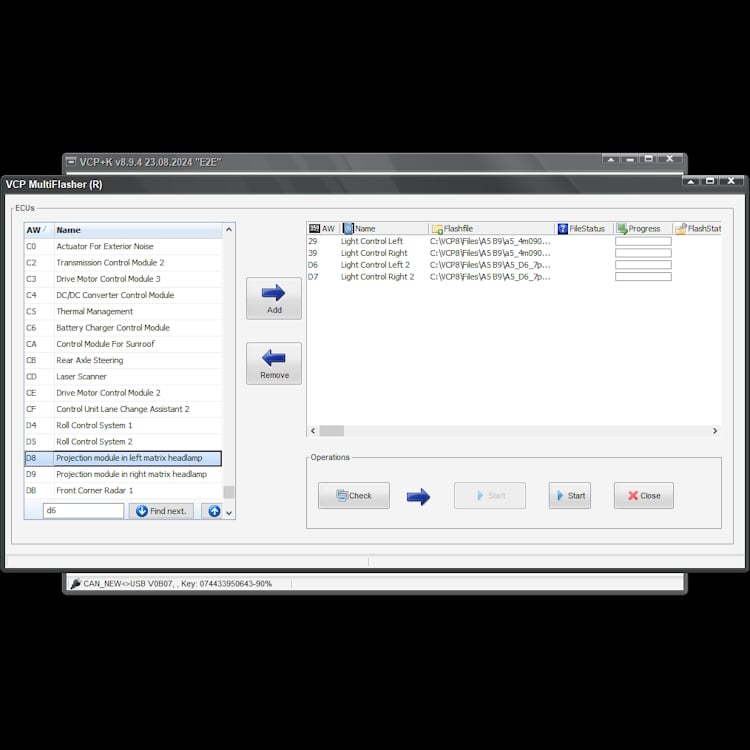Screen dimensions: 750x750
Task: Roll up the VCP+K background window
Action: coord(611,159)
